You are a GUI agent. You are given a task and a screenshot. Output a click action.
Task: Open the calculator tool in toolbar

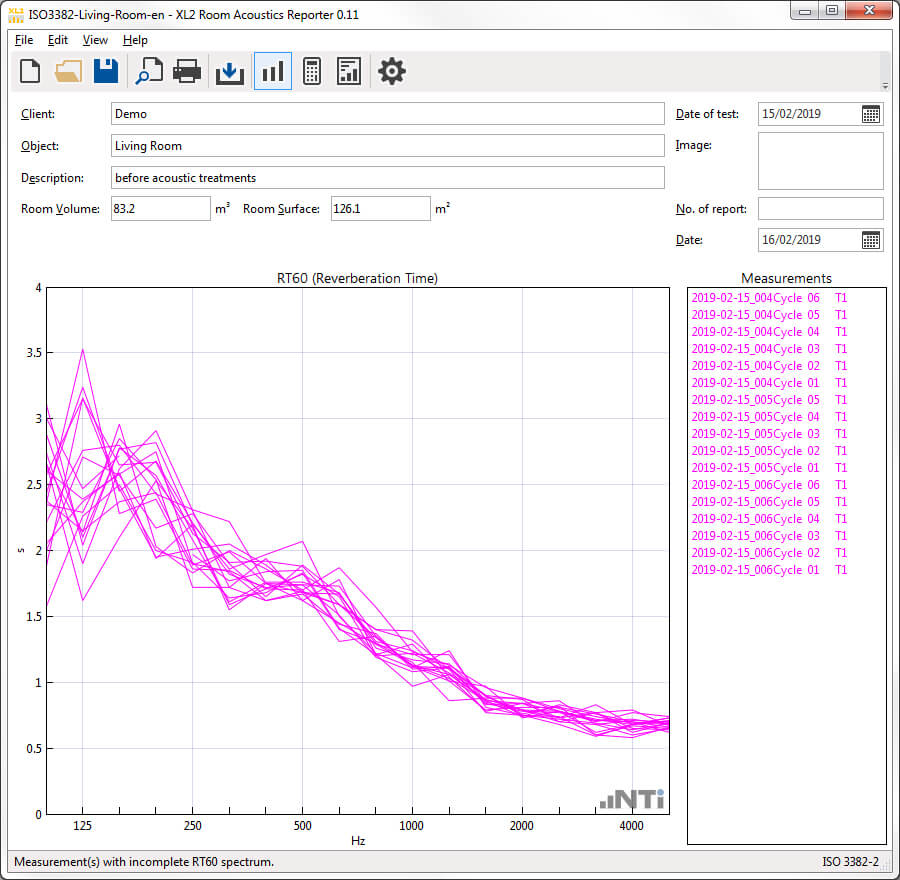click(311, 71)
